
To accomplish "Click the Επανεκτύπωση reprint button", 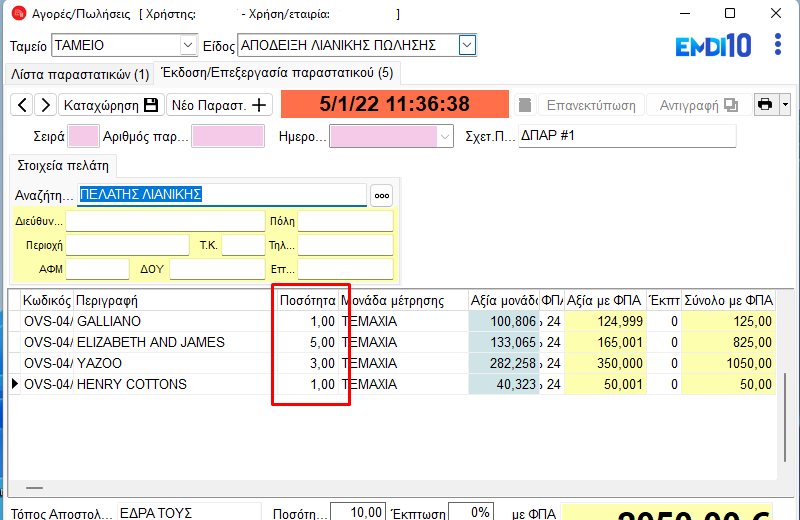I will click(591, 105).
